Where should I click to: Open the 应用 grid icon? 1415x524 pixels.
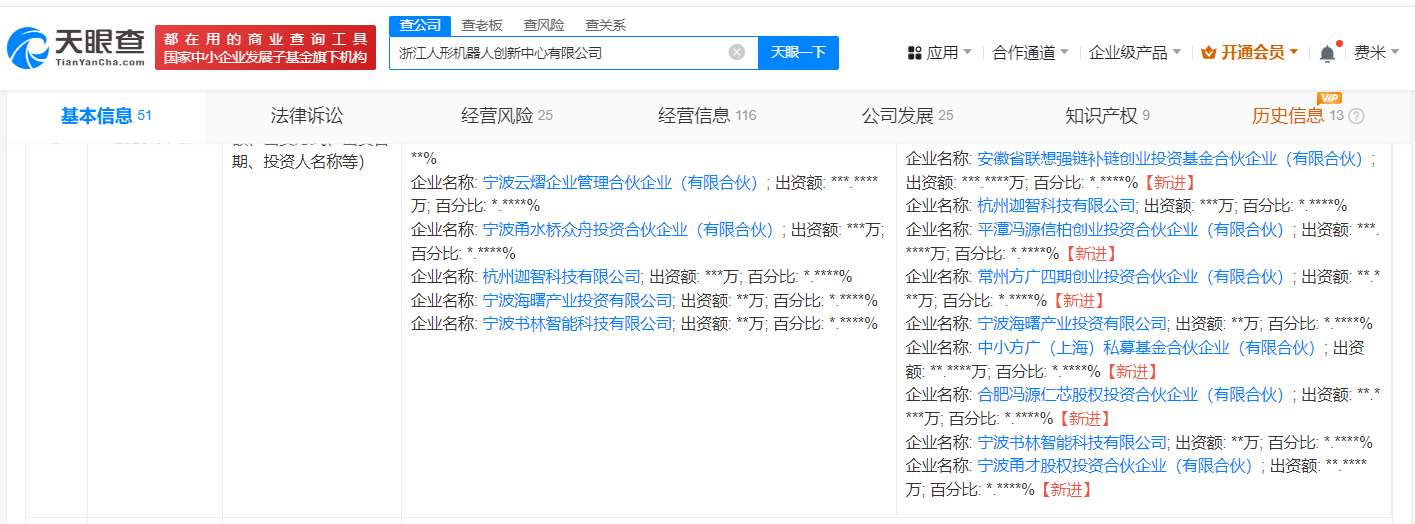pos(915,52)
